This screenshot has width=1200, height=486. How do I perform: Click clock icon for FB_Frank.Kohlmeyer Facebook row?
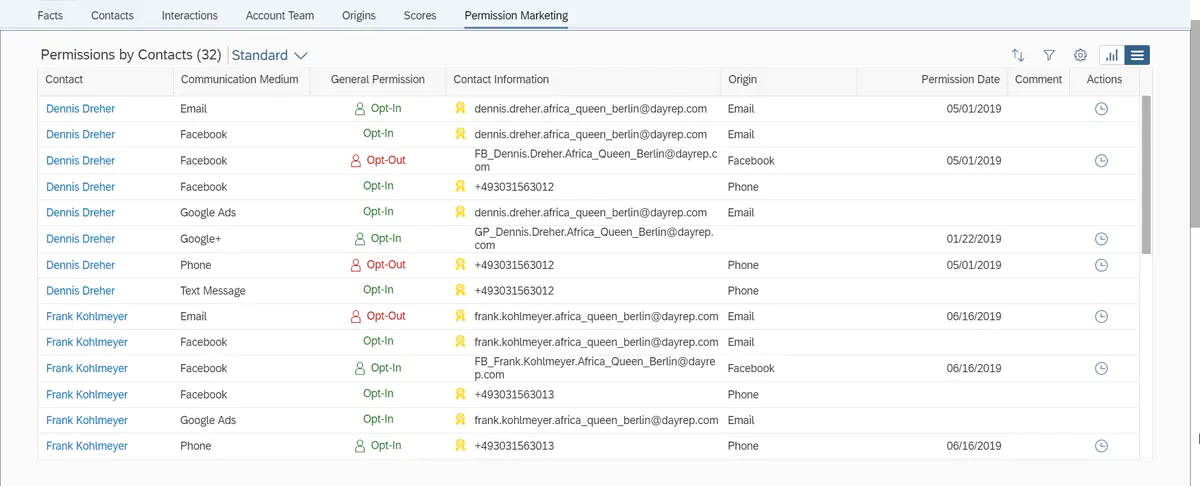click(x=1102, y=368)
